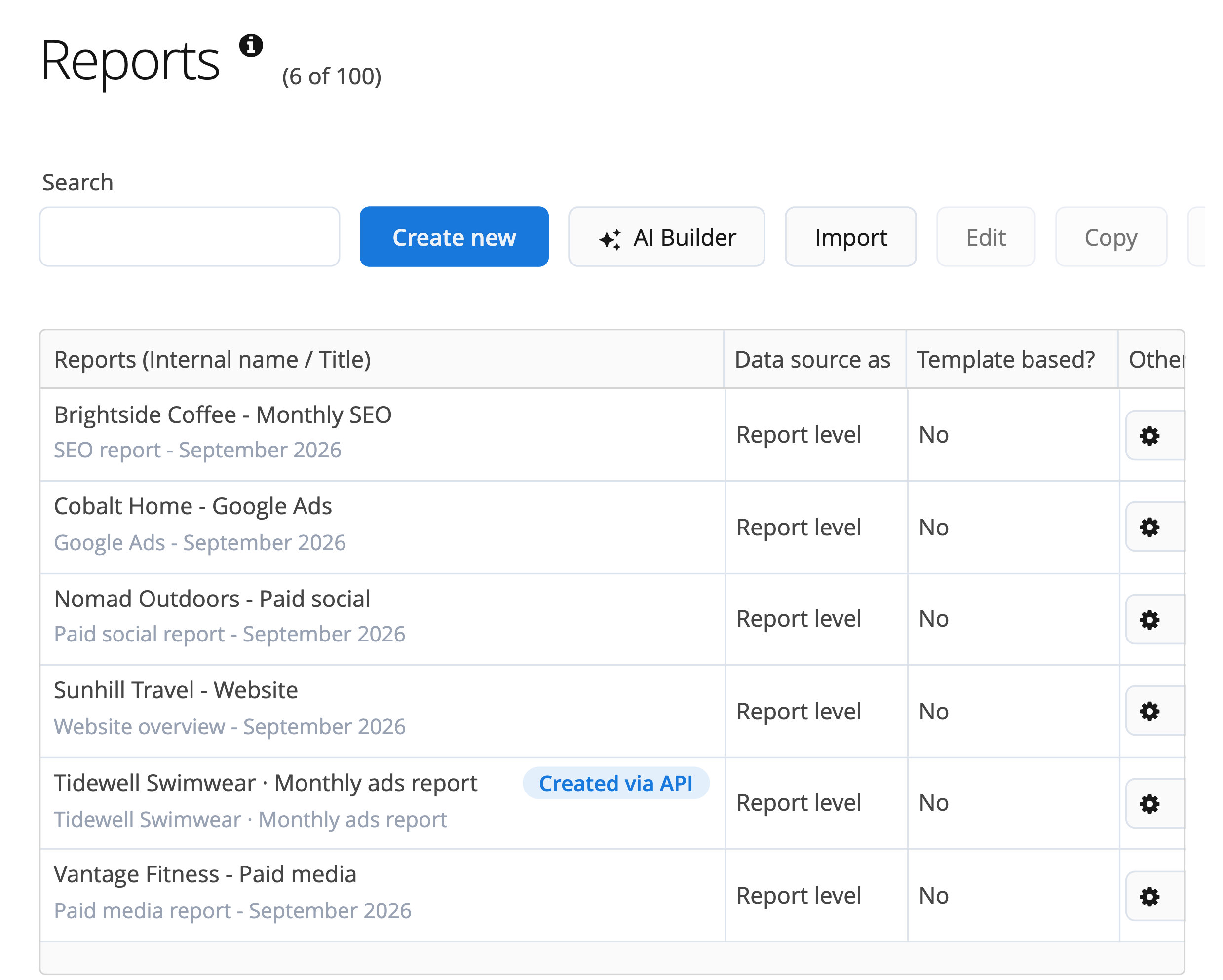
Task: Click the (6 of 100) report count
Action: coord(331,76)
